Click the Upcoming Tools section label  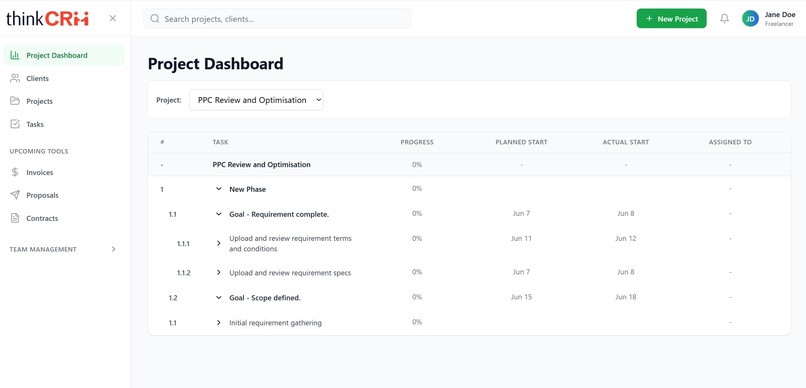[39, 151]
